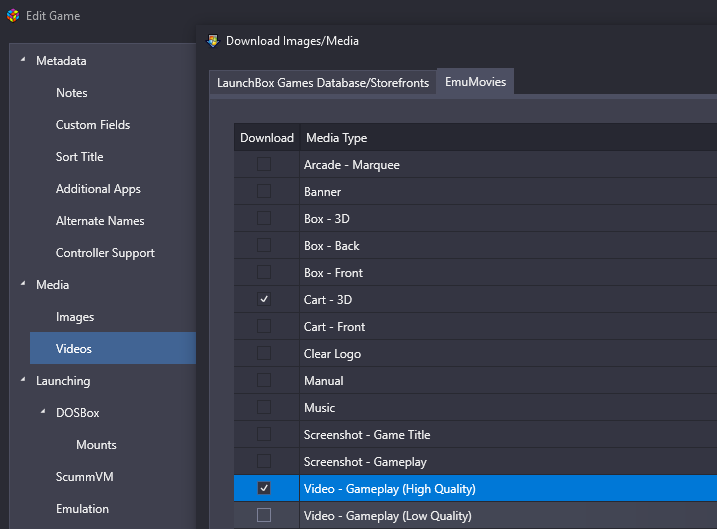Select the Metadata tree heading
Viewport: 717px width, 529px height.
tap(61, 61)
